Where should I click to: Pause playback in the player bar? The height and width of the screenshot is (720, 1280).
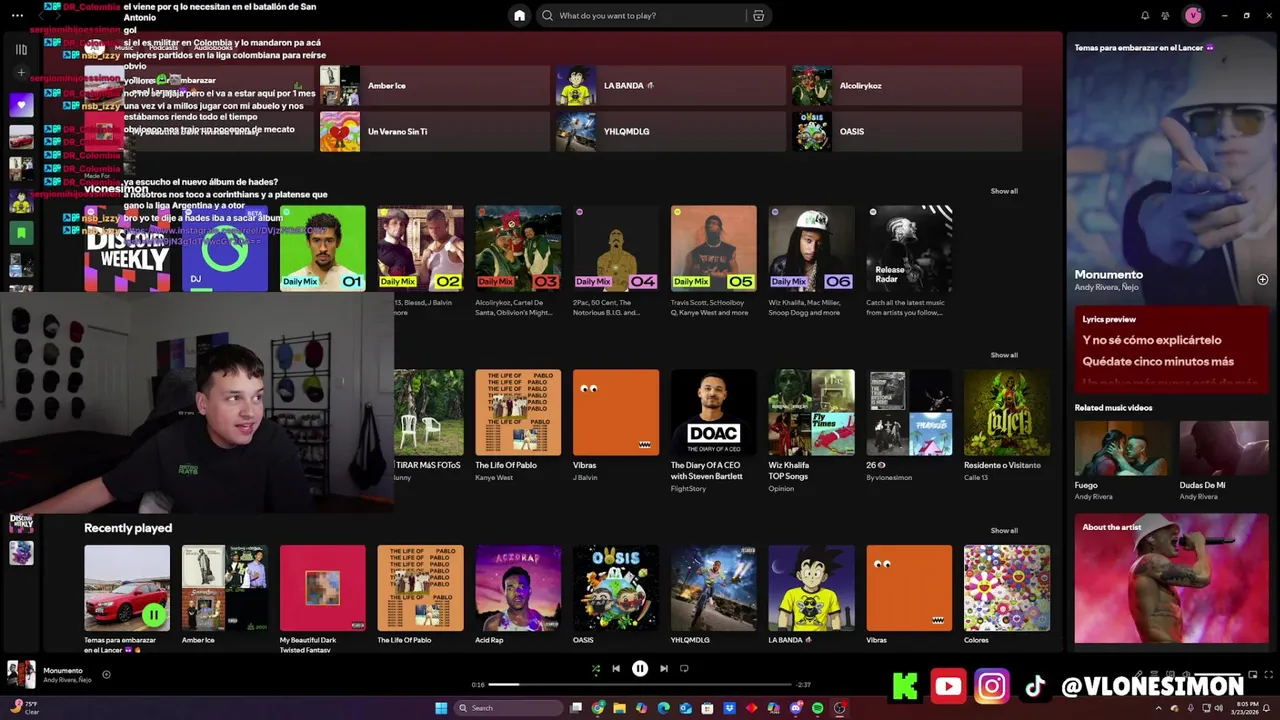pyautogui.click(x=640, y=669)
